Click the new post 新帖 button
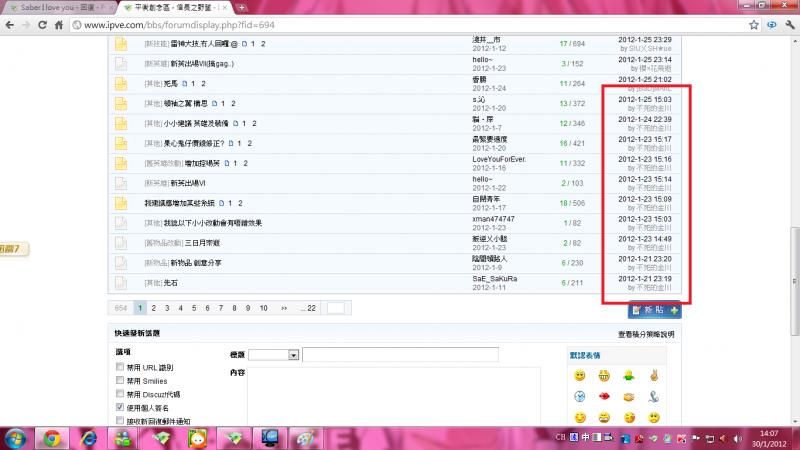This screenshot has height=450, width=800. tap(655, 310)
